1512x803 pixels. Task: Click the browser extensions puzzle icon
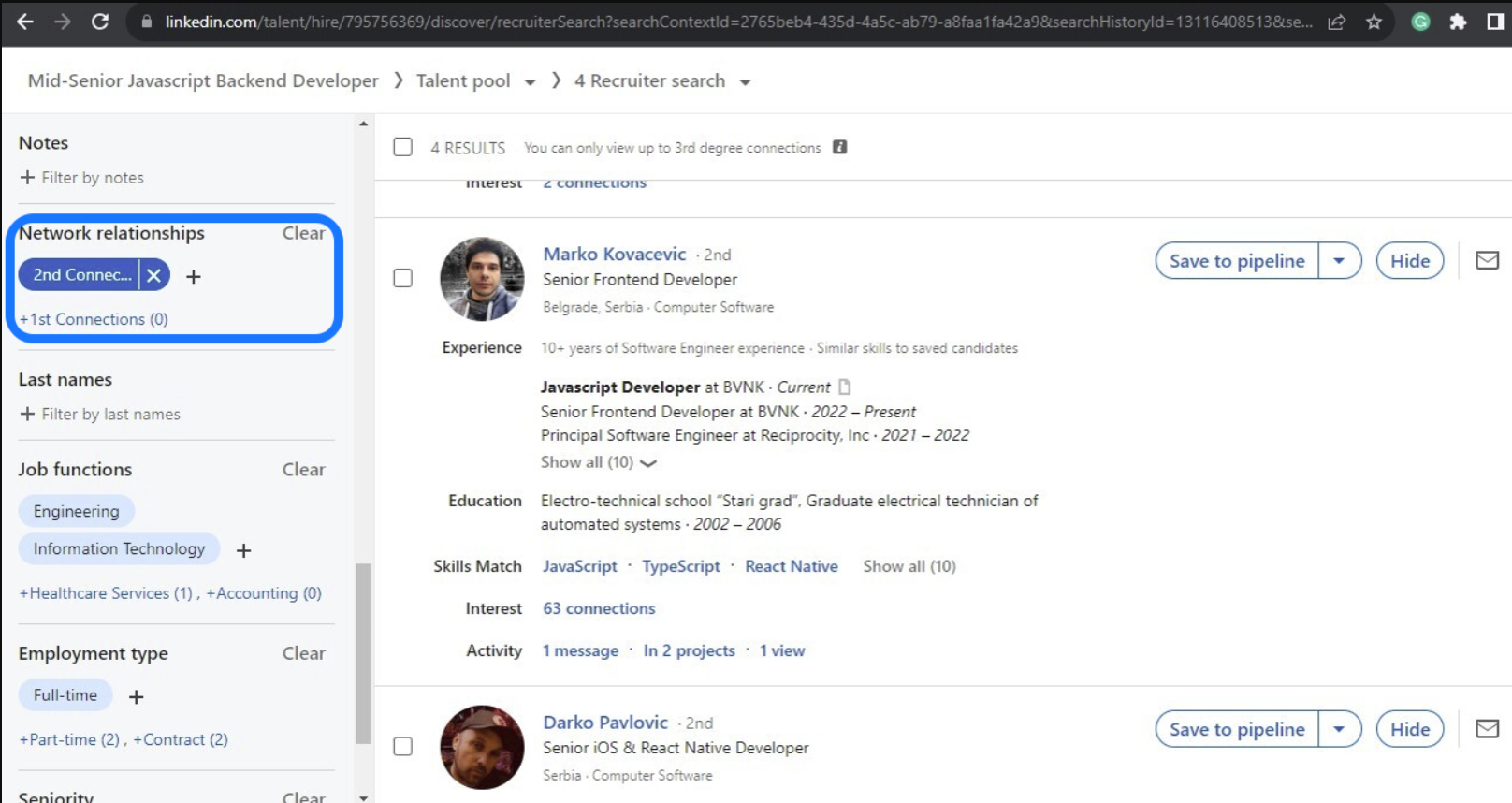[x=1458, y=22]
